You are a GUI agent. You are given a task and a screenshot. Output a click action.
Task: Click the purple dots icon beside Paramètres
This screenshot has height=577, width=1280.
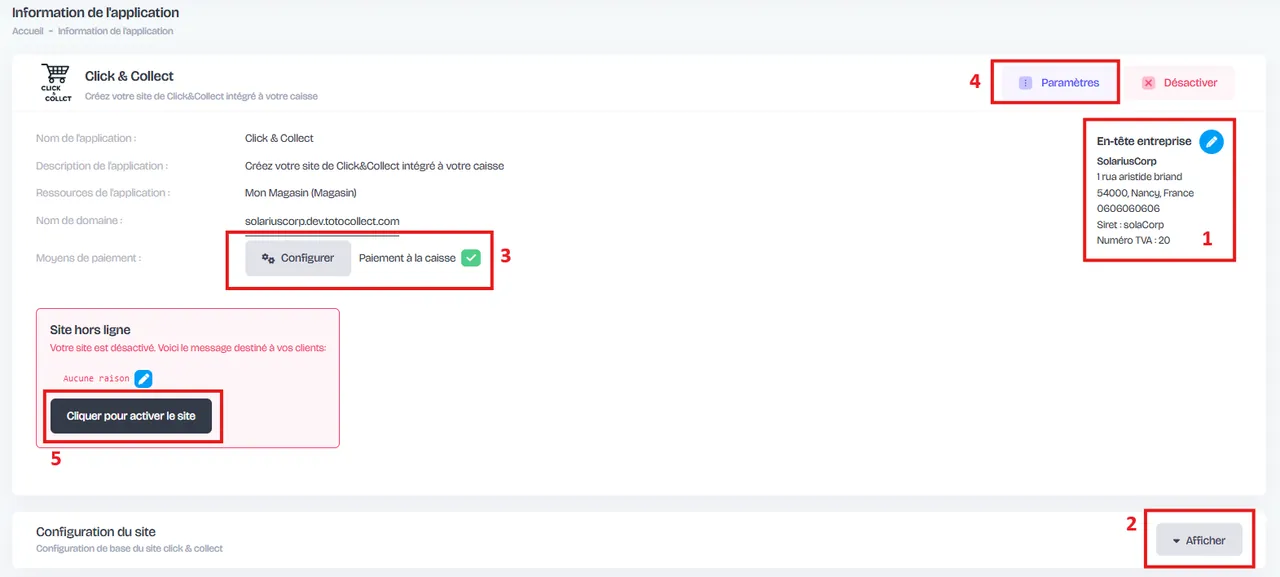click(1025, 83)
